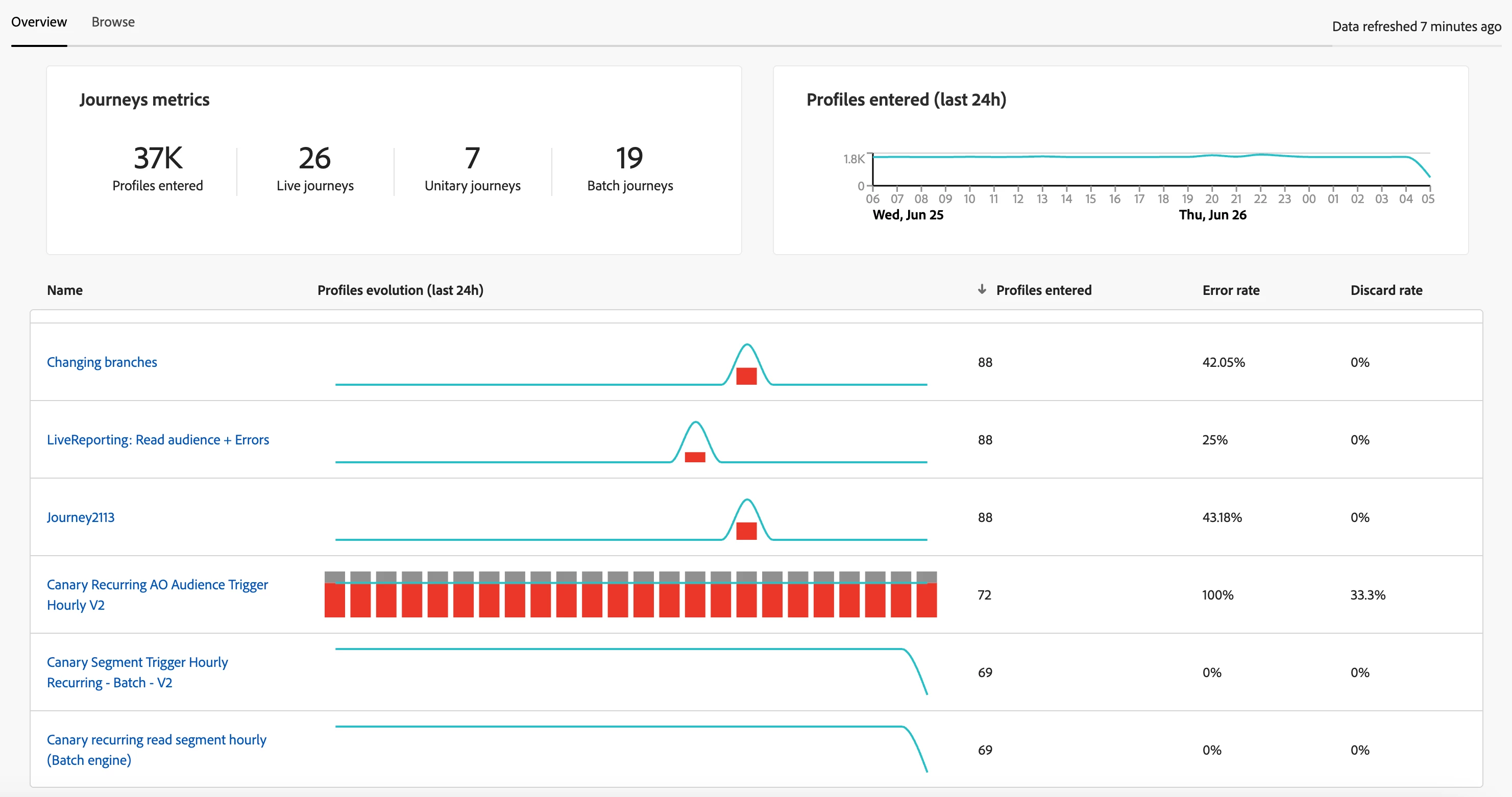Image resolution: width=1512 pixels, height=797 pixels.
Task: Click the 22 hour tick on the Profiles entered chart
Action: tap(1260, 198)
